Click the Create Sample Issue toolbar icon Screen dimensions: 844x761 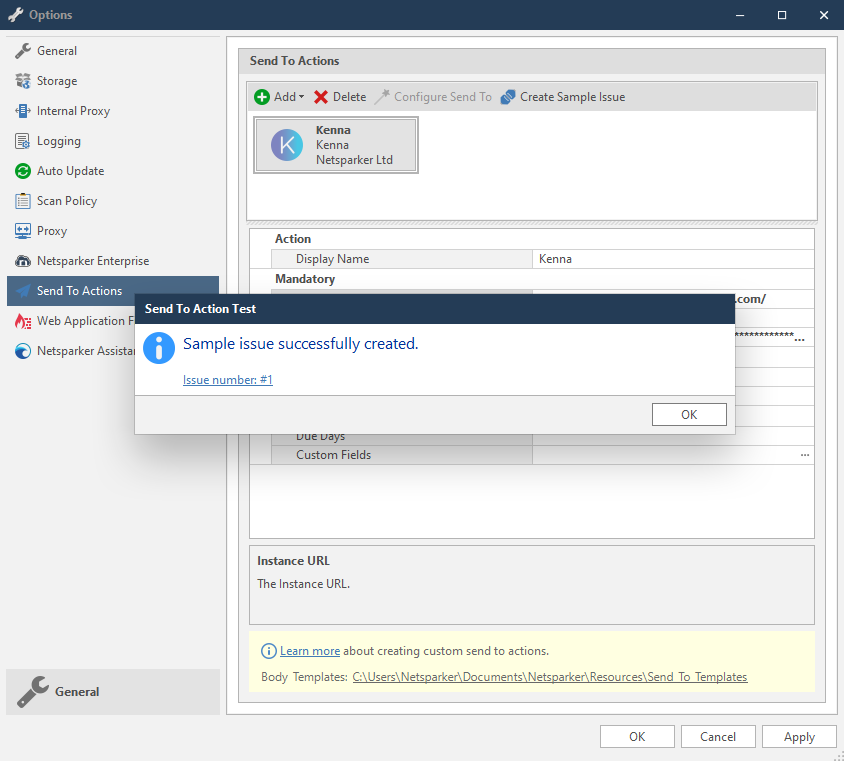point(507,96)
